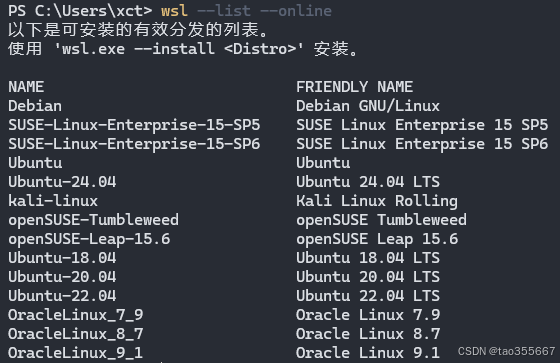
Task: Click the '--online' argument text
Action: coord(296,11)
